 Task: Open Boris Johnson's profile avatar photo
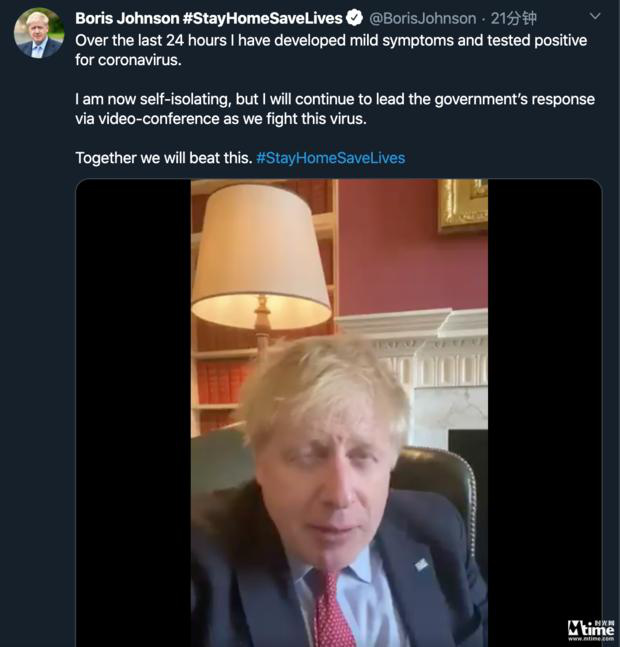point(39,33)
